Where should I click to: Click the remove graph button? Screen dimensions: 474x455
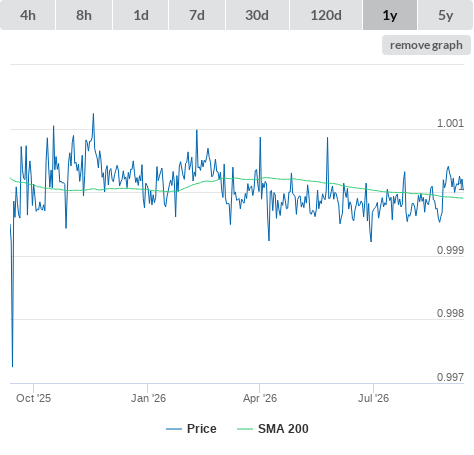pyautogui.click(x=426, y=45)
